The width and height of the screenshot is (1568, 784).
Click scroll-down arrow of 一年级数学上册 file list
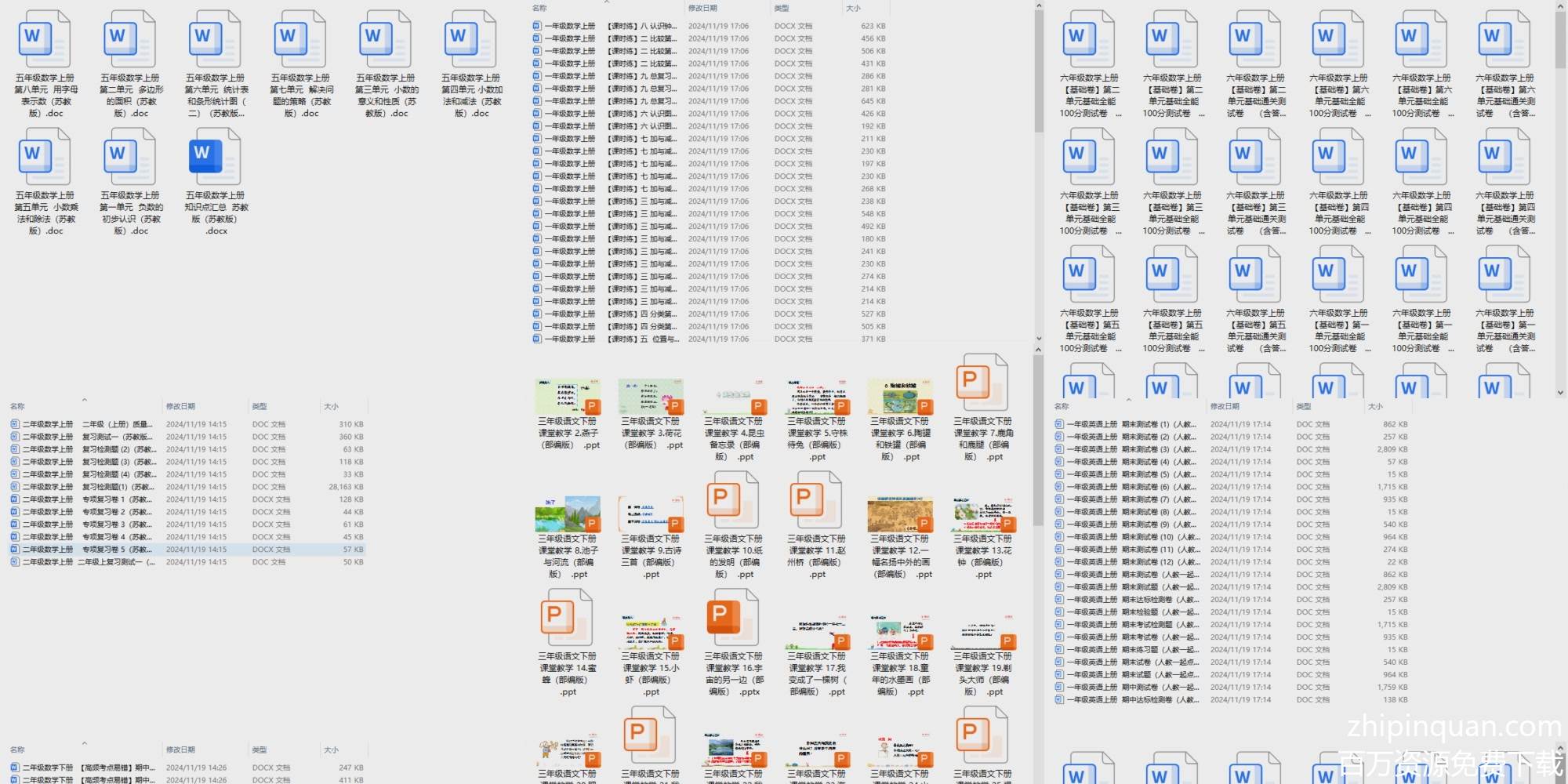tap(1039, 339)
